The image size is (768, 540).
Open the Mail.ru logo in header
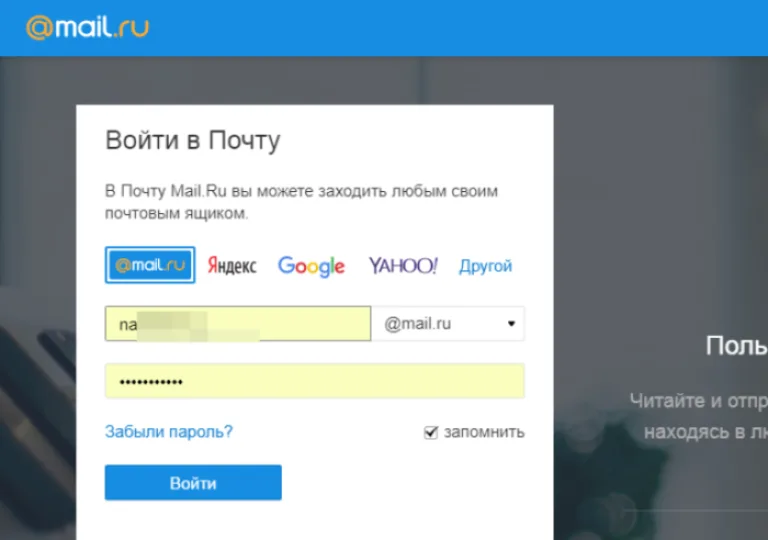click(x=87, y=27)
